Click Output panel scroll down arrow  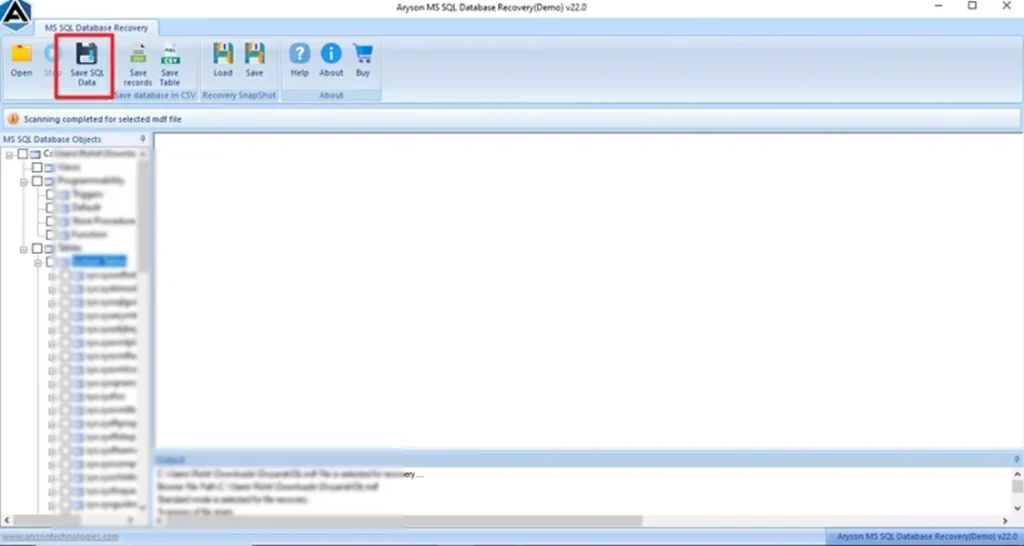[x=1017, y=507]
